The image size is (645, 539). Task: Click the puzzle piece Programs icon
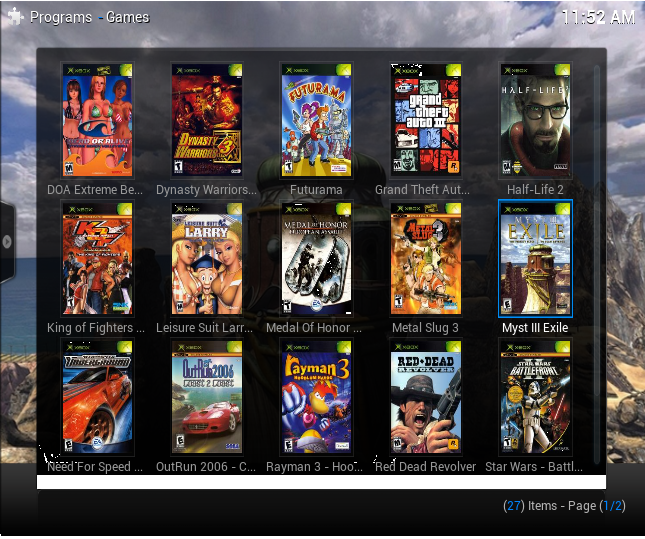point(14,17)
